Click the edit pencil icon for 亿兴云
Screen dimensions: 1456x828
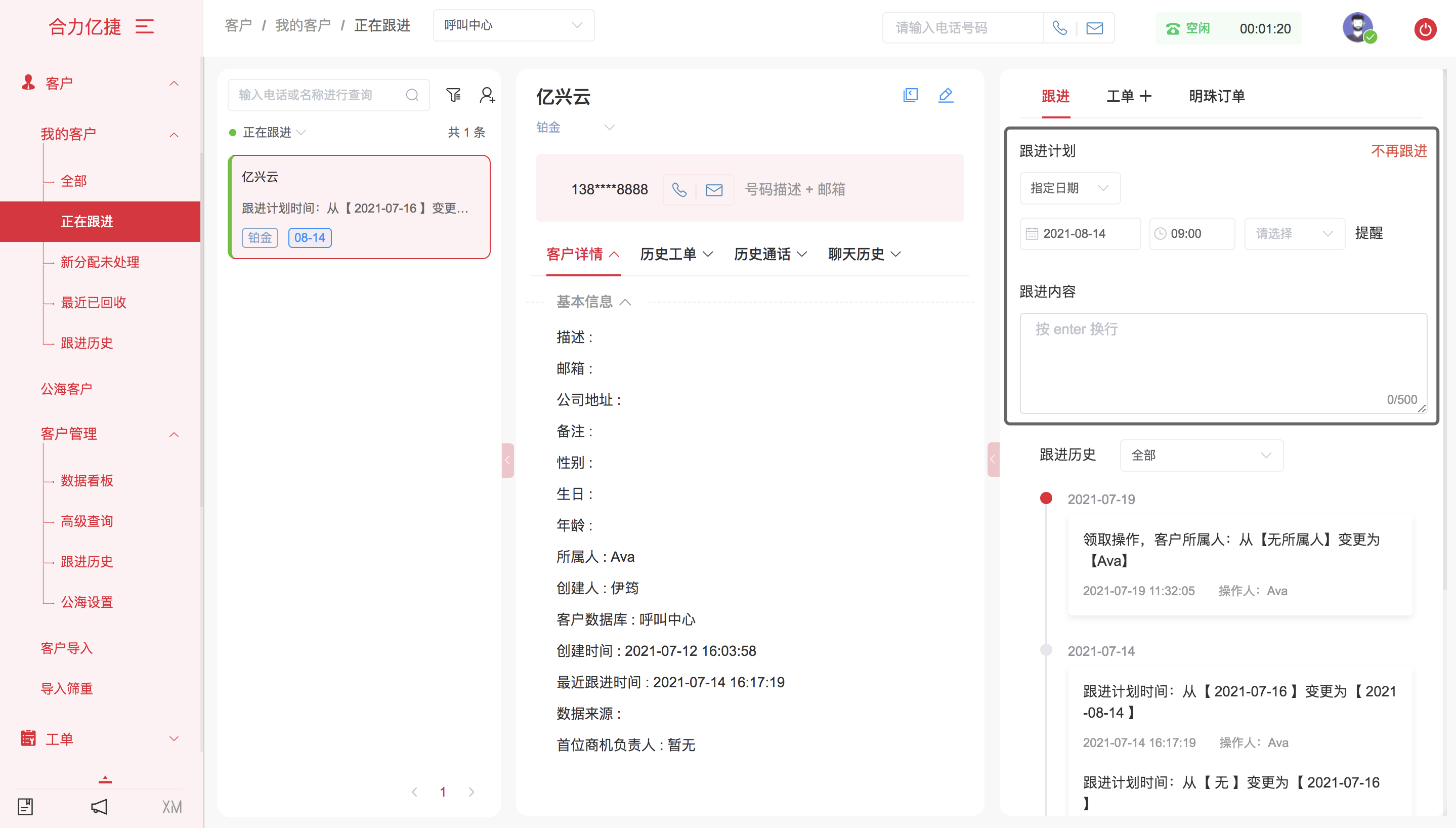(946, 95)
